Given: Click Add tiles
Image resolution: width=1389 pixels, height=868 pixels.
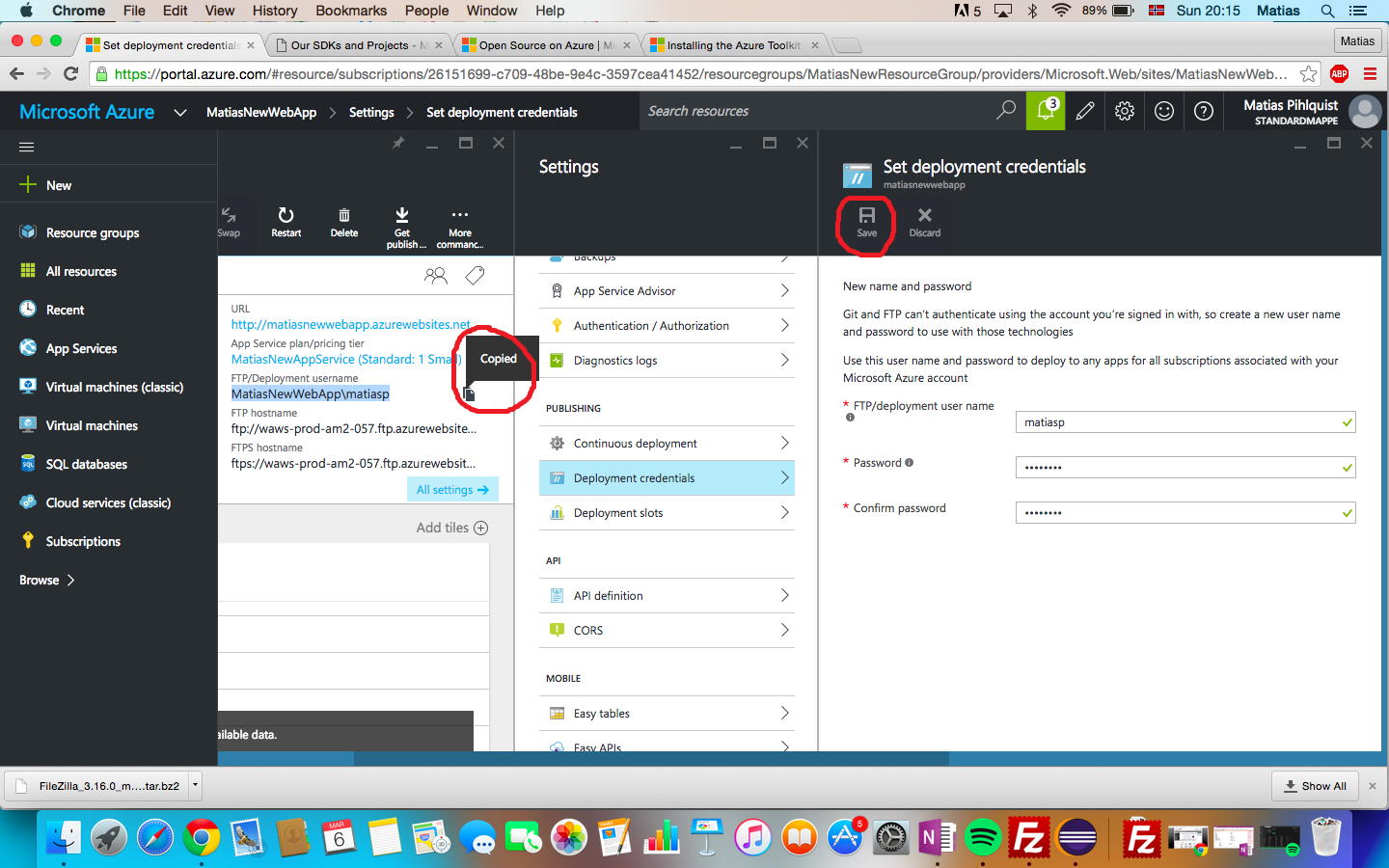Looking at the screenshot, I should [x=452, y=528].
